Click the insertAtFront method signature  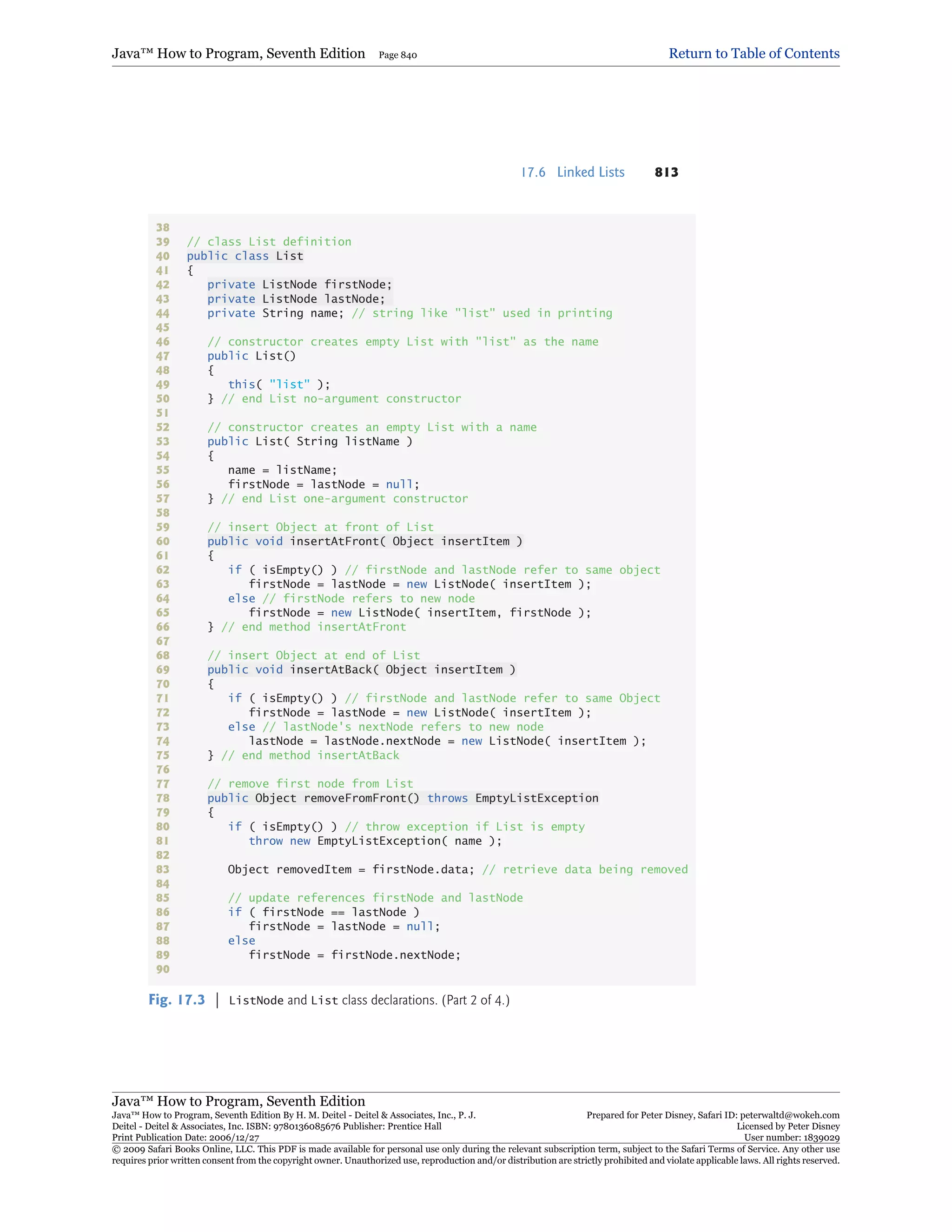pos(364,542)
